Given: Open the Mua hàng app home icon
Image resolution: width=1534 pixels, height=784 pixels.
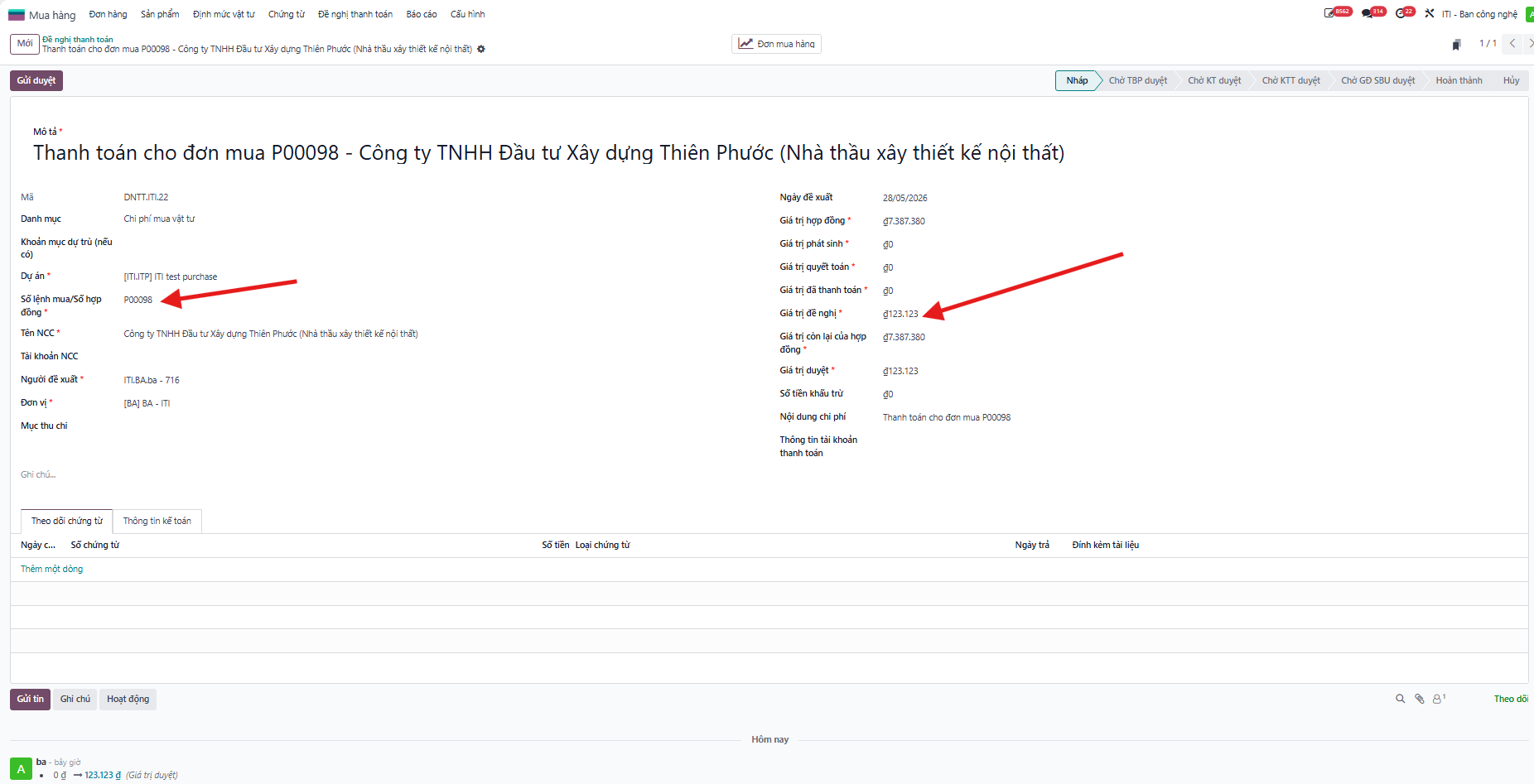Looking at the screenshot, I should (x=17, y=15).
